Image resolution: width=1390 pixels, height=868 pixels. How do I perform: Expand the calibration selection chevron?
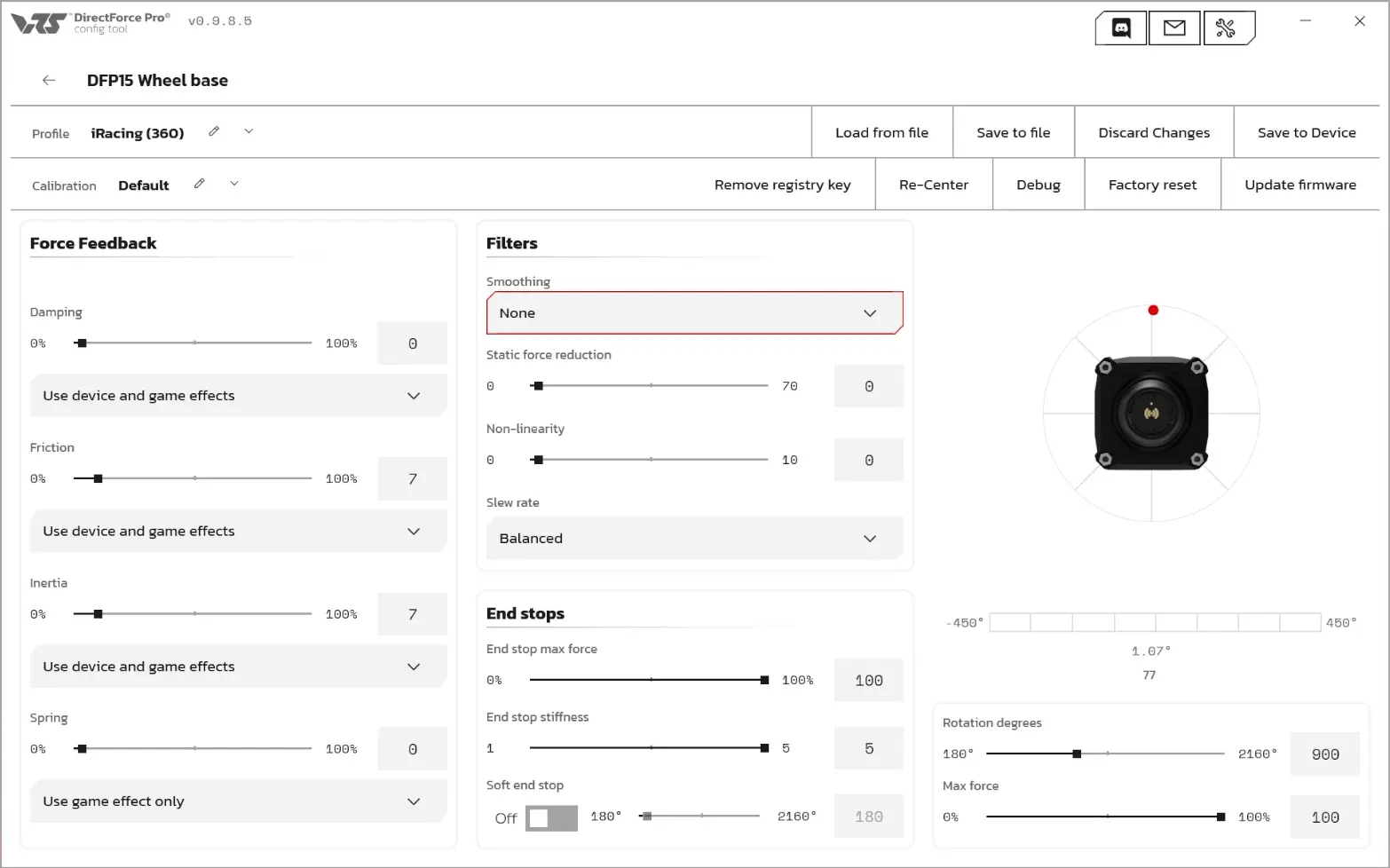coord(234,184)
